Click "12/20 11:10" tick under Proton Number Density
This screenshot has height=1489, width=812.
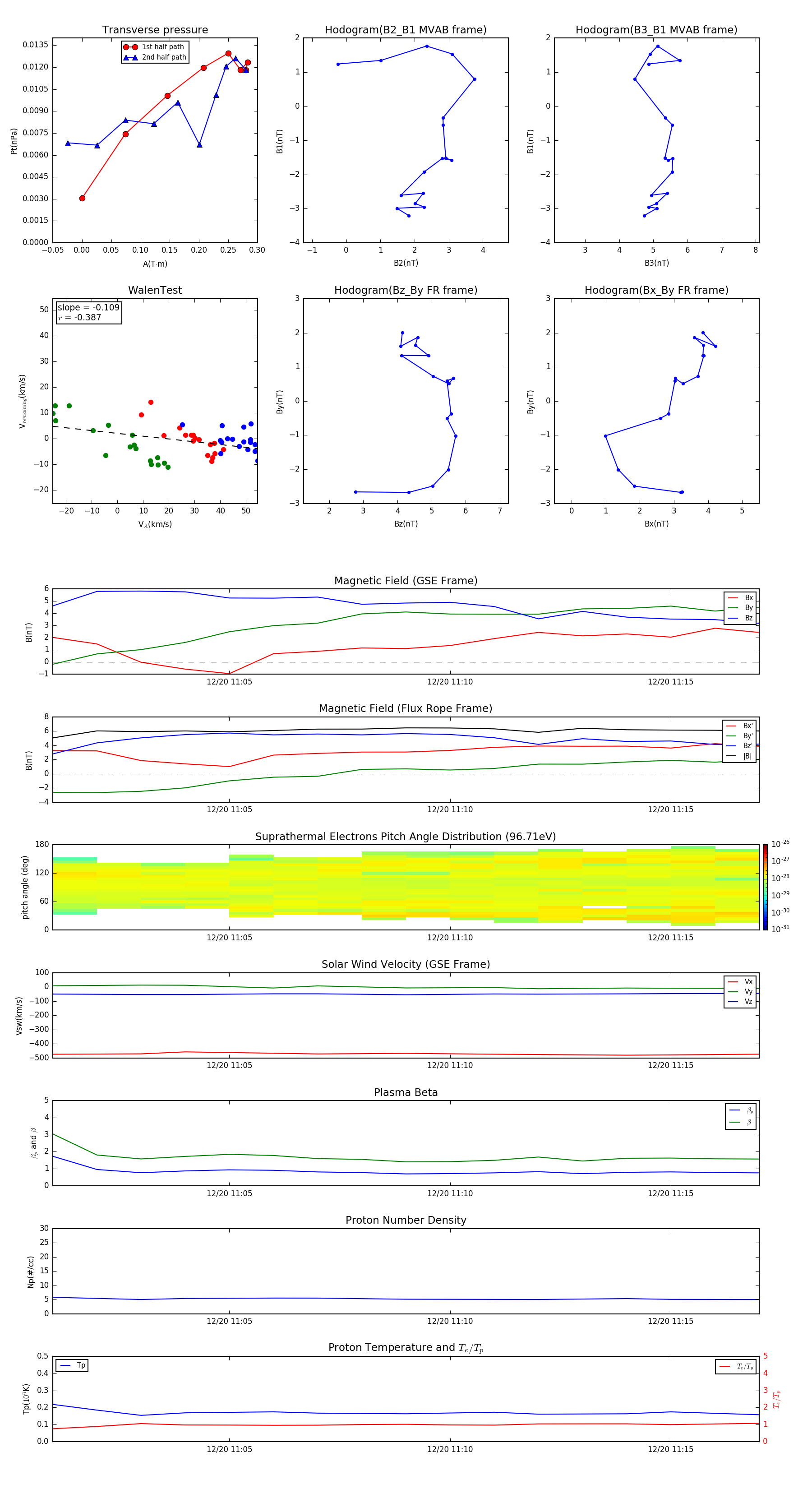pos(450,1321)
